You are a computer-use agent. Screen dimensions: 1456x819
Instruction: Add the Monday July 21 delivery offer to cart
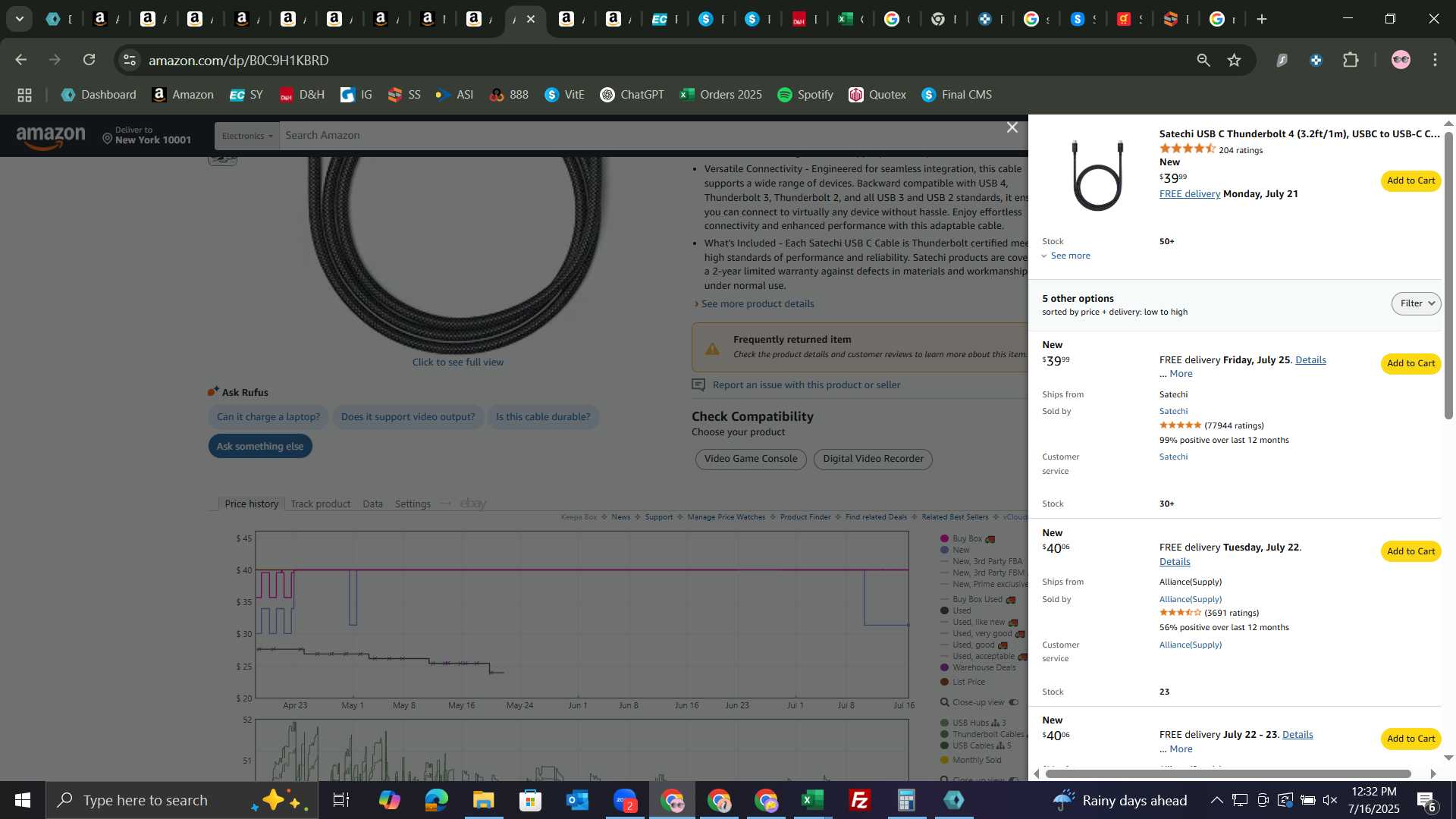coord(1410,180)
